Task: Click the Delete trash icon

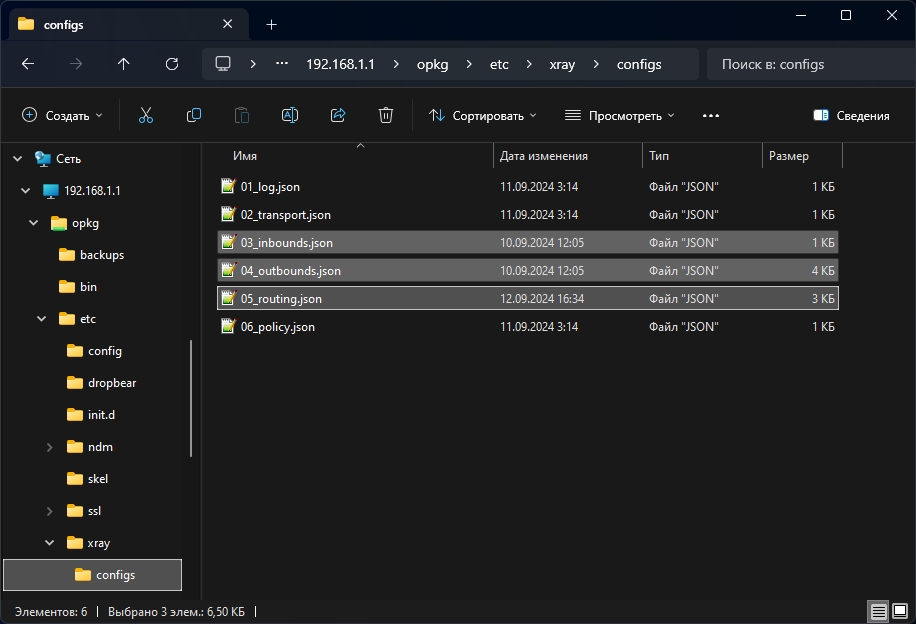Action: point(386,116)
